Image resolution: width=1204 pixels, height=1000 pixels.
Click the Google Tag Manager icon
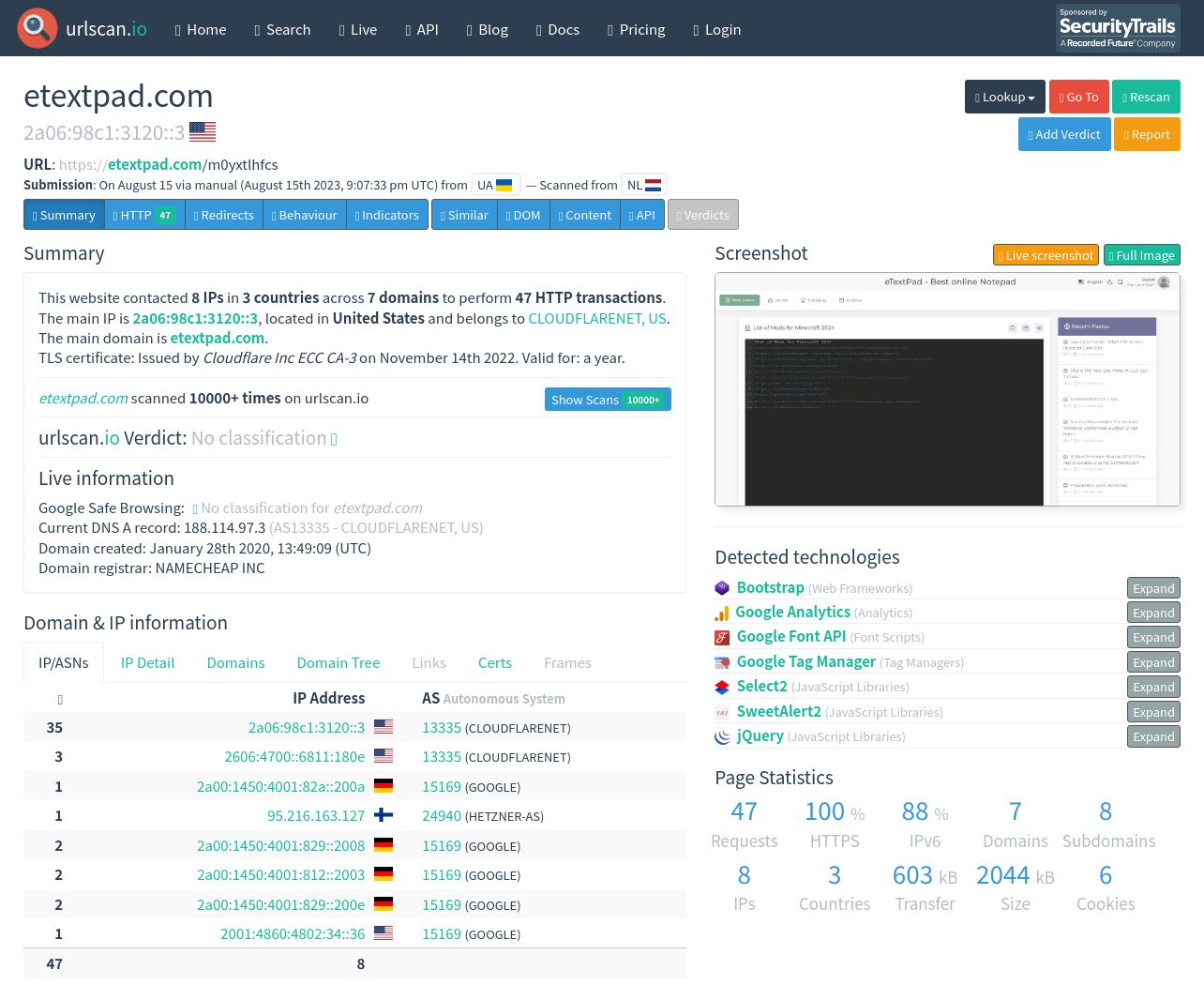tap(722, 662)
